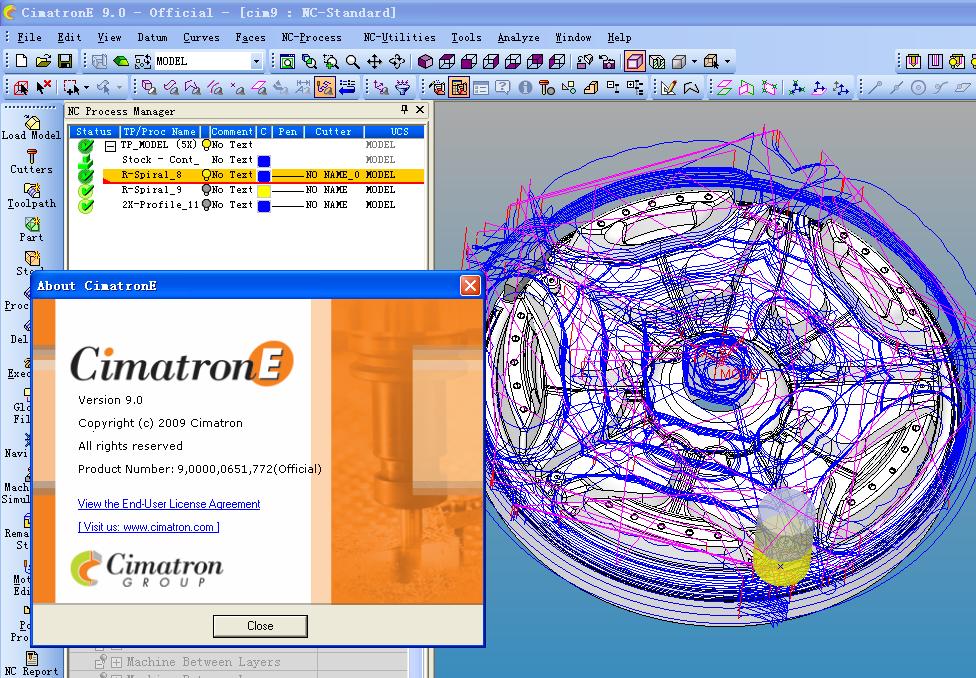
Task: Collapse the TP_MODEL (5X) tree node
Action: tap(110, 146)
